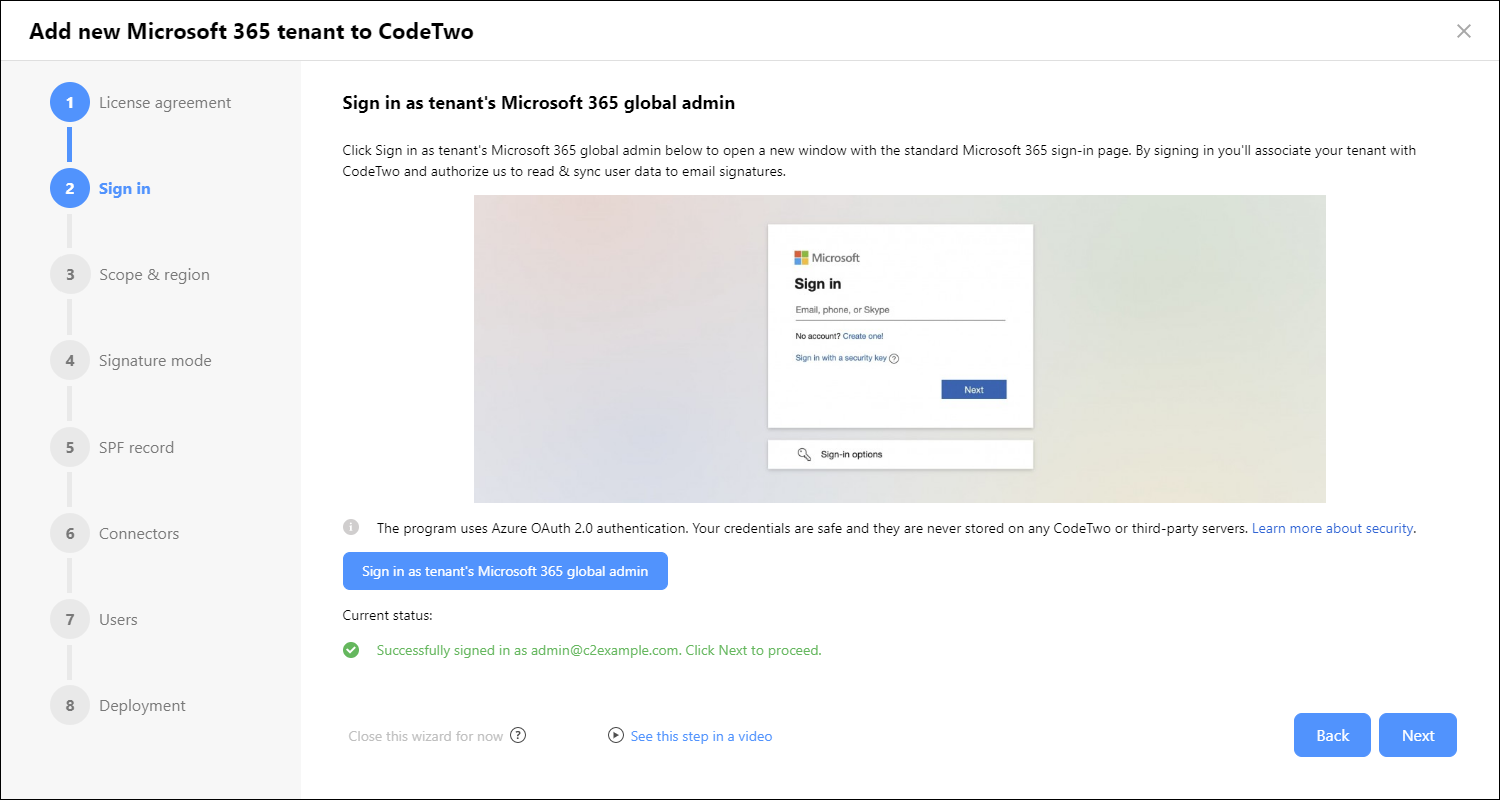Click the successfully signed in status message
Screen dimensions: 1500x800
[599, 650]
